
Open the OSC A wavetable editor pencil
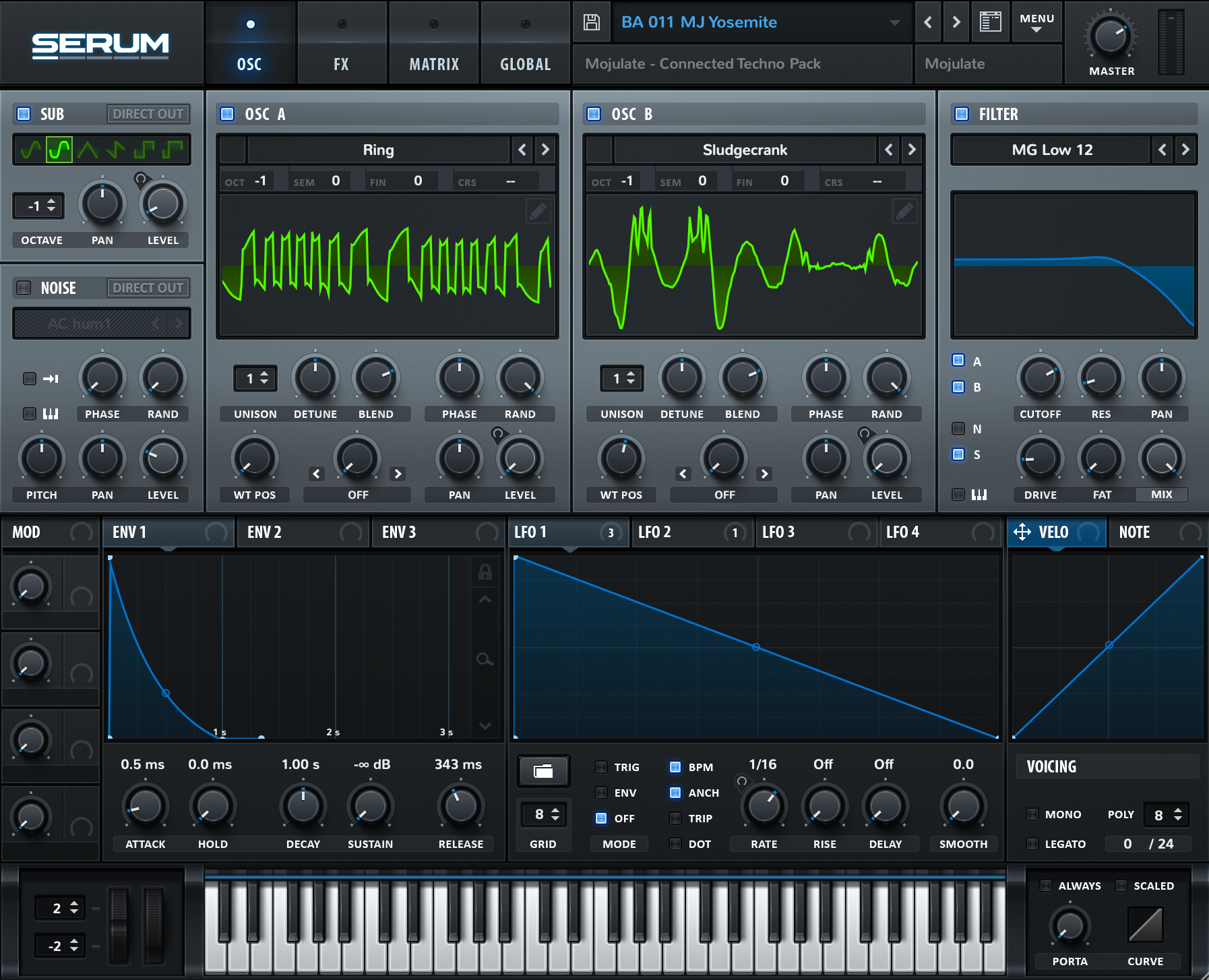[x=538, y=212]
